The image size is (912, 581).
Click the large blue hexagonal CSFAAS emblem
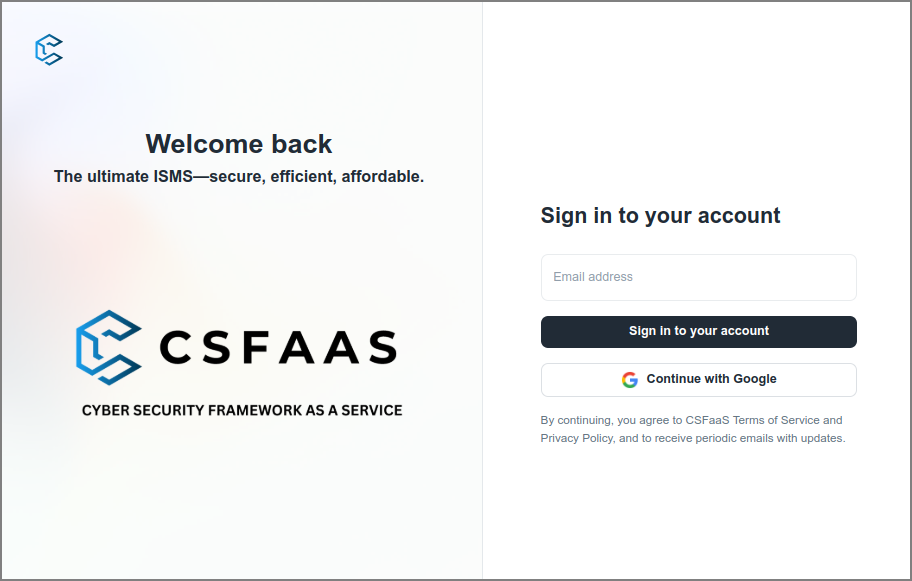109,347
